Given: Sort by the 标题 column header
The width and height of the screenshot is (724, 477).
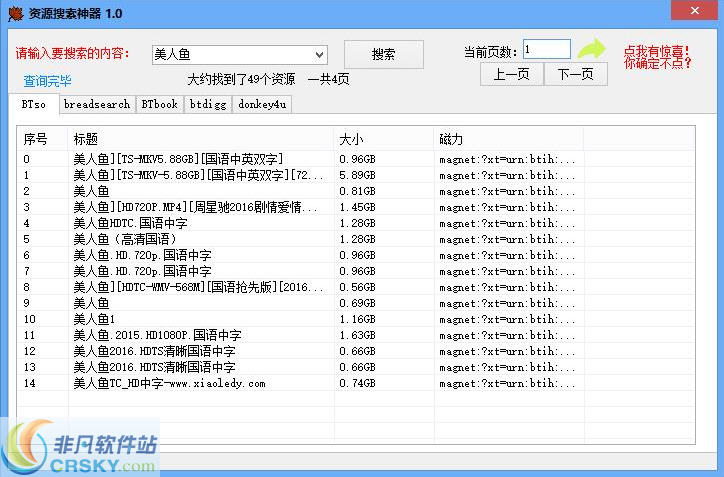Looking at the screenshot, I should coord(200,139).
